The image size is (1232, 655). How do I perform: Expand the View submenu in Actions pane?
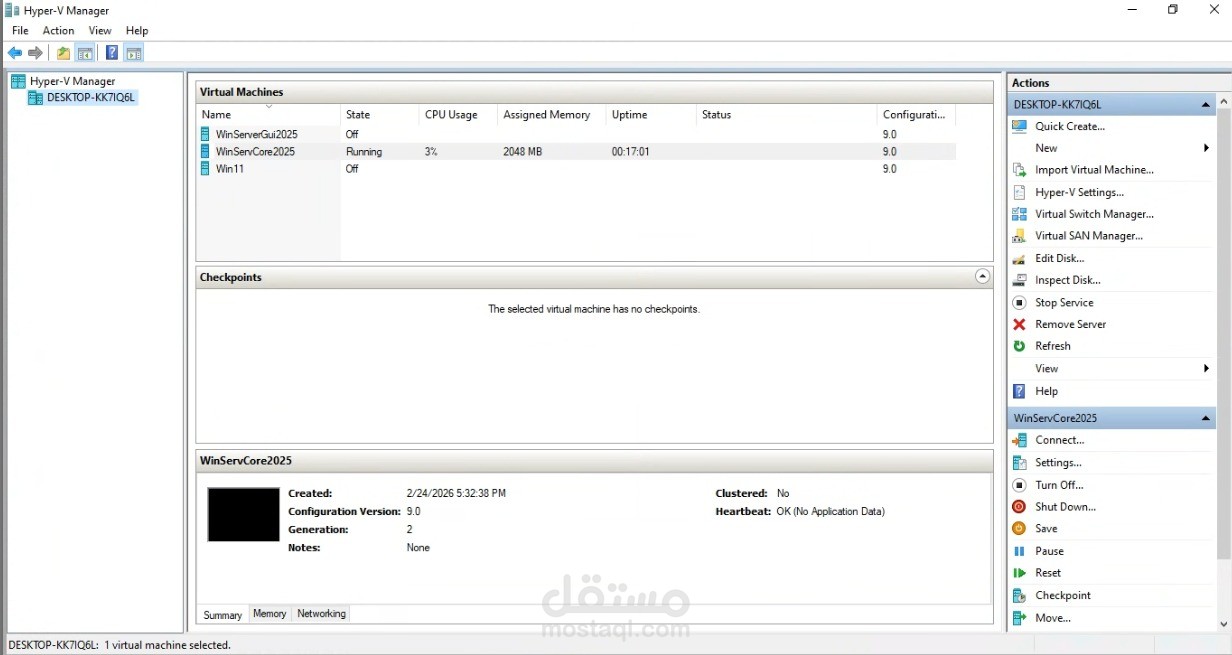[1207, 368]
